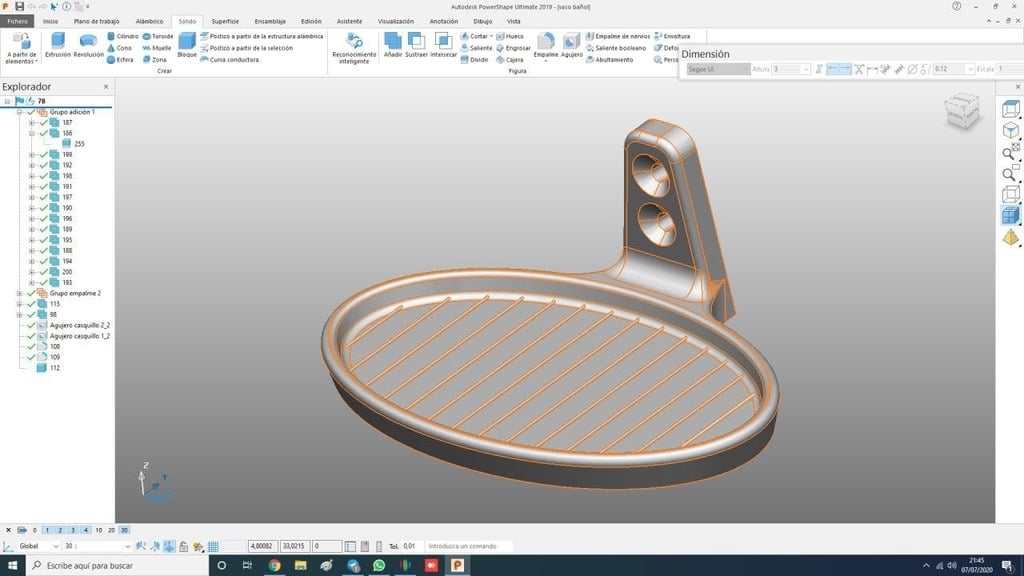Create a Toroide primitive
This screenshot has height=576, width=1024.
[x=157, y=37]
